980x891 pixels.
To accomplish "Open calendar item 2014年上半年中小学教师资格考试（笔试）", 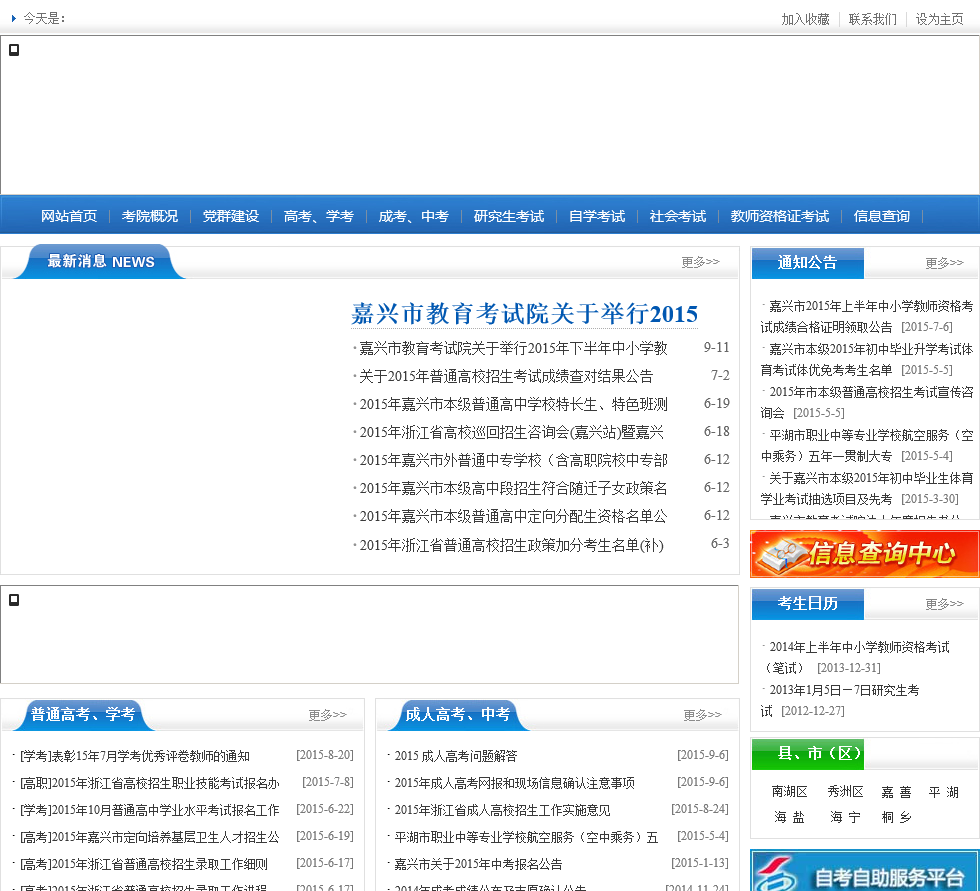I will click(x=855, y=657).
